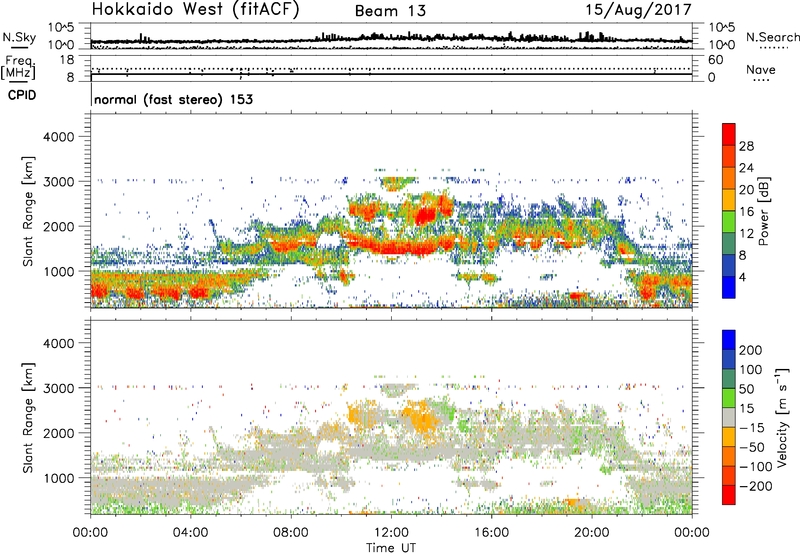Click "normal (fast stereo) 153" mode text

tap(173, 99)
